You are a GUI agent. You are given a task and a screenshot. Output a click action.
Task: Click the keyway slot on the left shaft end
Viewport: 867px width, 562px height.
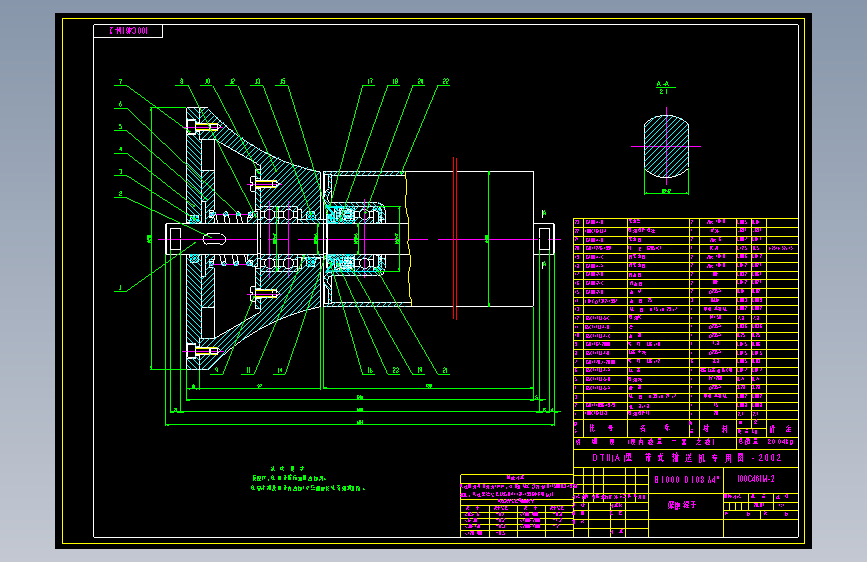click(215, 239)
